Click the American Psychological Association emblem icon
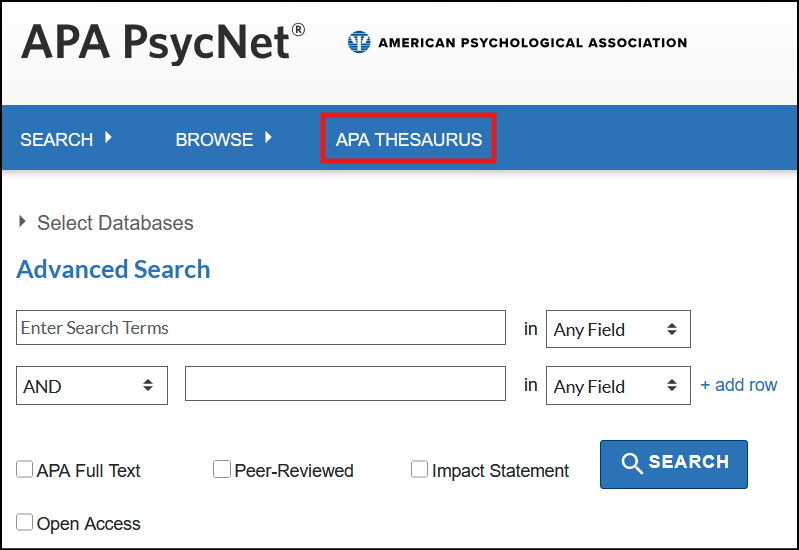This screenshot has height=550, width=799. point(359,42)
